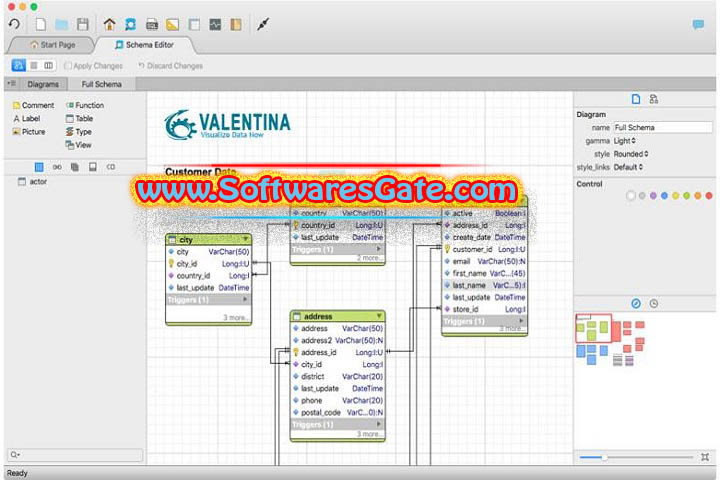The image size is (720, 480).
Task: Select the Picture palette item
Action: 29,132
